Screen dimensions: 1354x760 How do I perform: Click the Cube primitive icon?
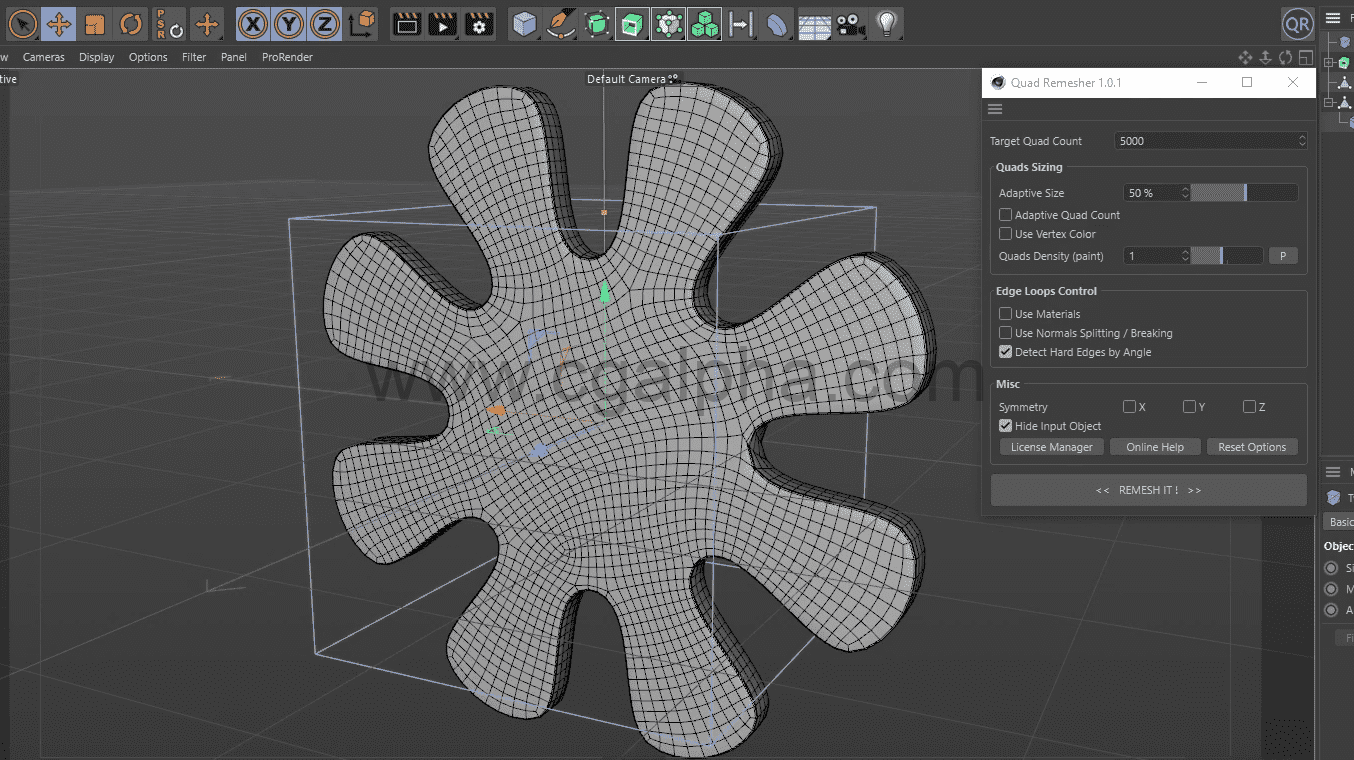tap(523, 23)
